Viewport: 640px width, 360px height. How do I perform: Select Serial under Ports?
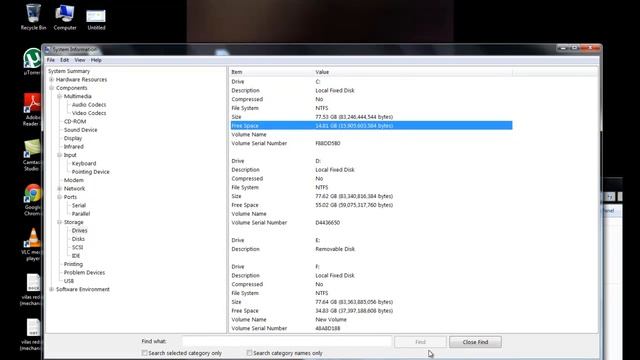[x=79, y=205]
